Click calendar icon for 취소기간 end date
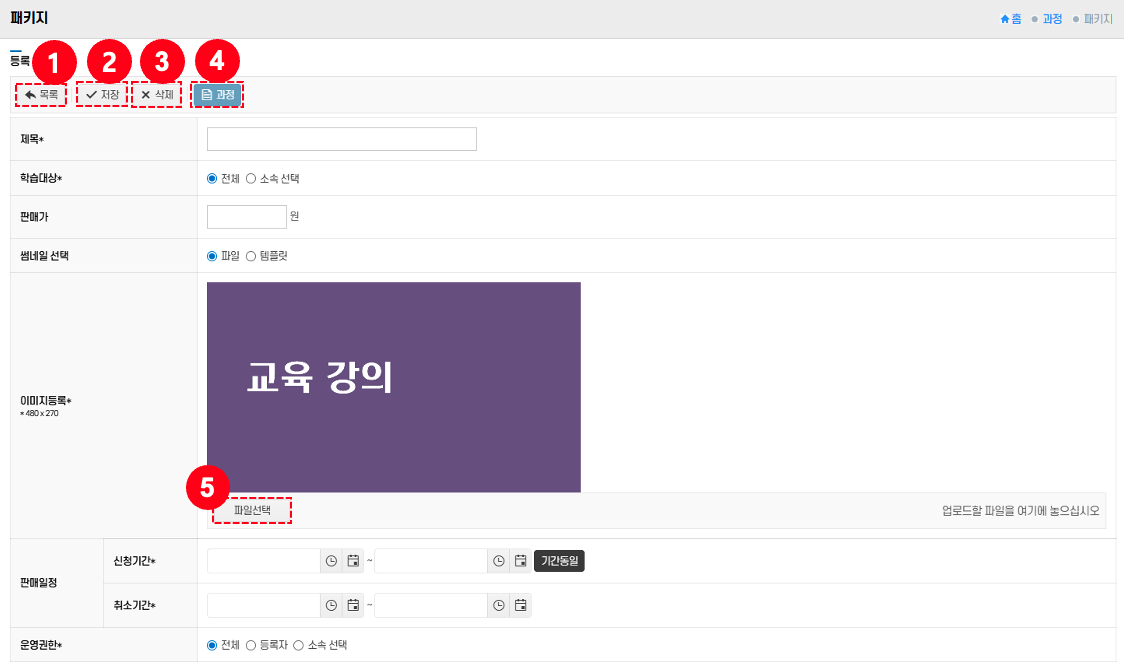 pos(520,605)
